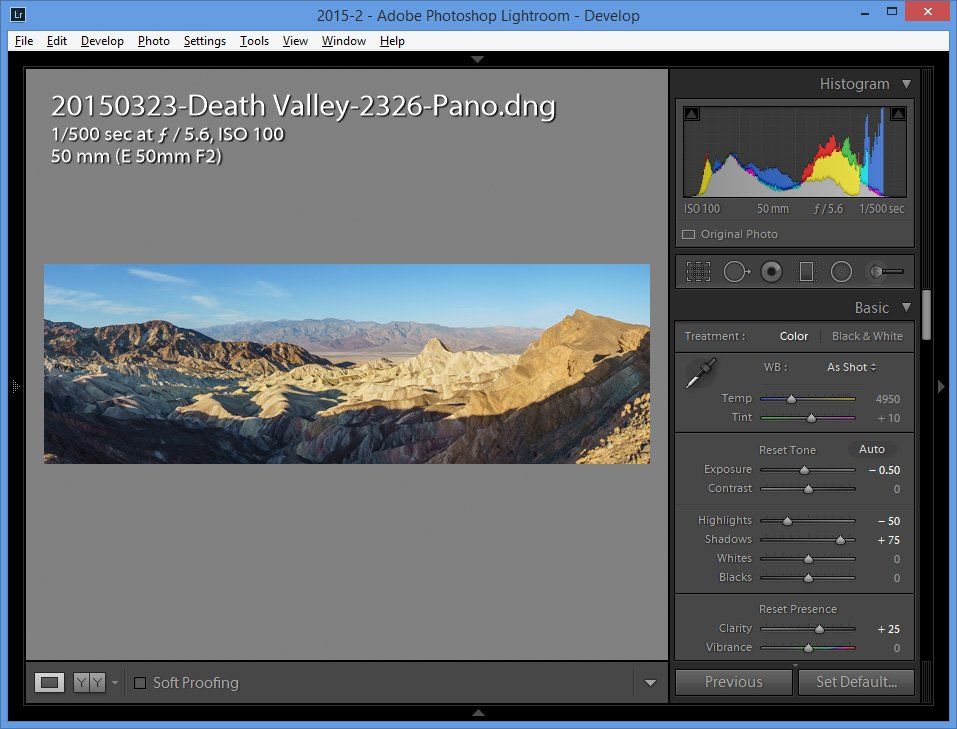Select the Graduated Filter tool
Viewport: 957px width, 729px height.
coord(806,271)
